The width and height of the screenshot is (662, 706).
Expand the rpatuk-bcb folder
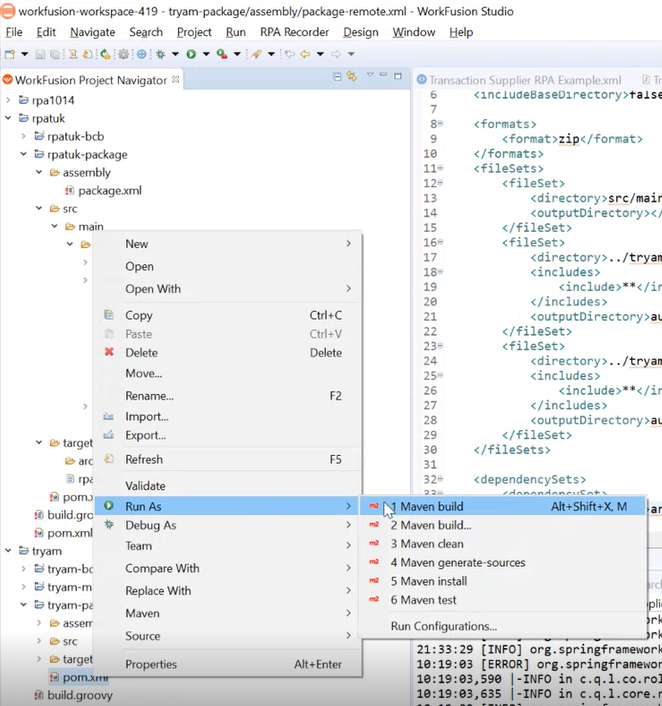click(x=23, y=136)
